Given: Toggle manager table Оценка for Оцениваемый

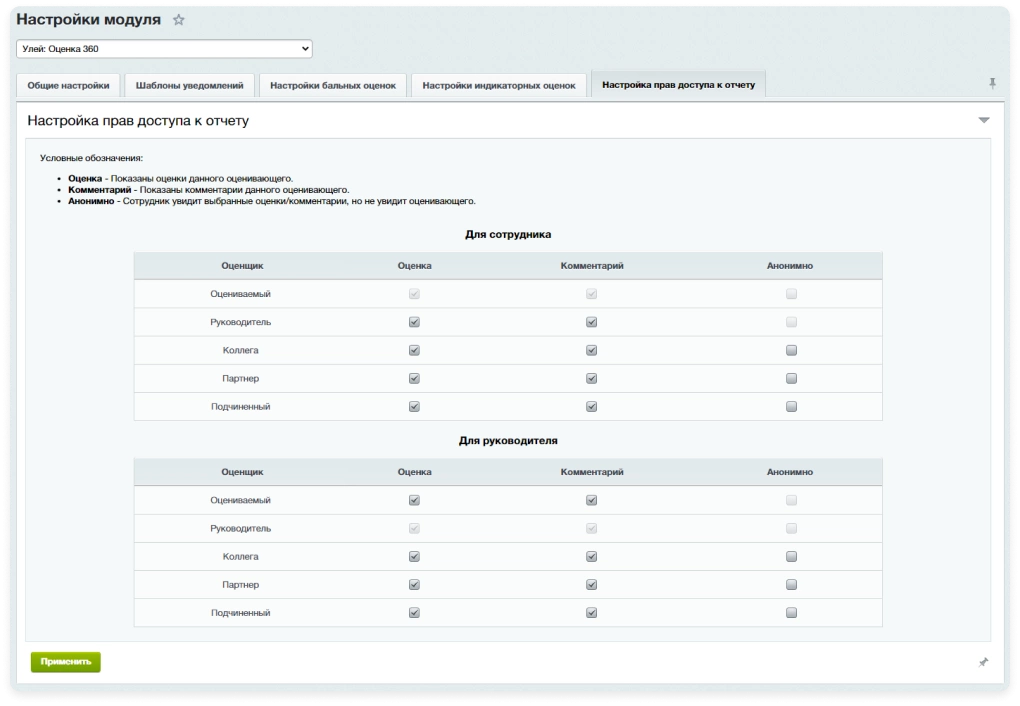Looking at the screenshot, I should pos(414,500).
